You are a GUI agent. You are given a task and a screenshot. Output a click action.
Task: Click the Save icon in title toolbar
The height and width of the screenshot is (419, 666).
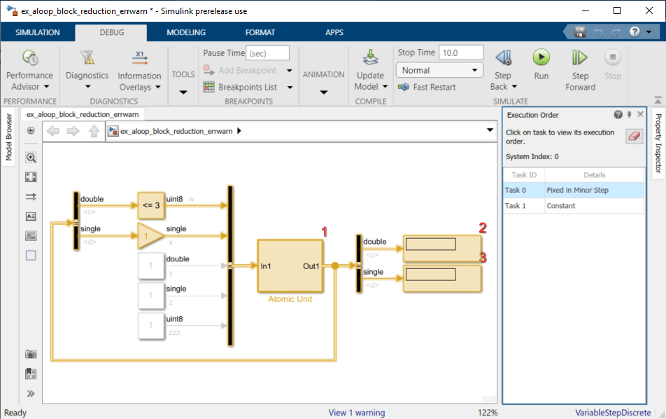(x=580, y=32)
